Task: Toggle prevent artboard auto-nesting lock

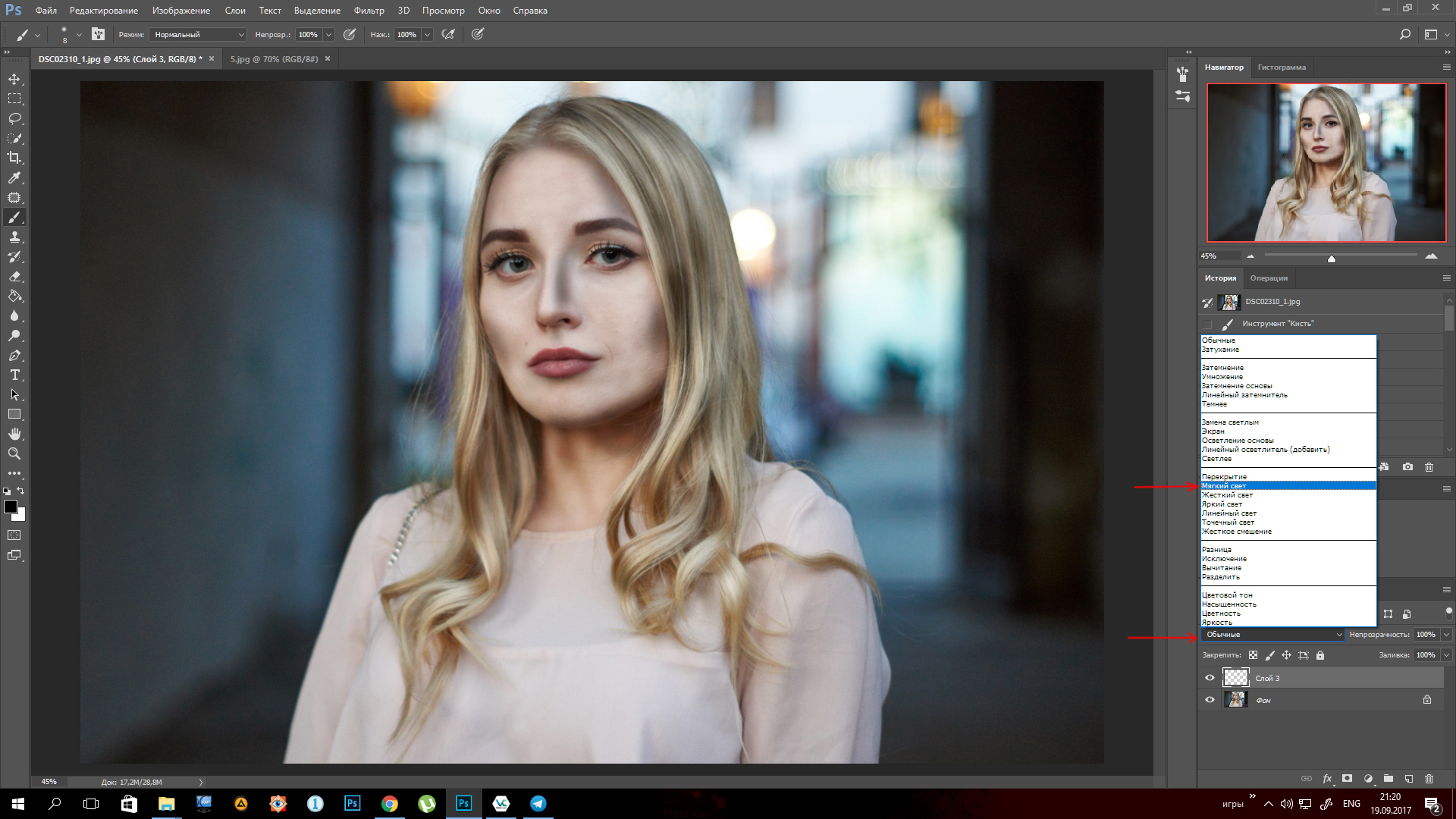Action: [1303, 655]
